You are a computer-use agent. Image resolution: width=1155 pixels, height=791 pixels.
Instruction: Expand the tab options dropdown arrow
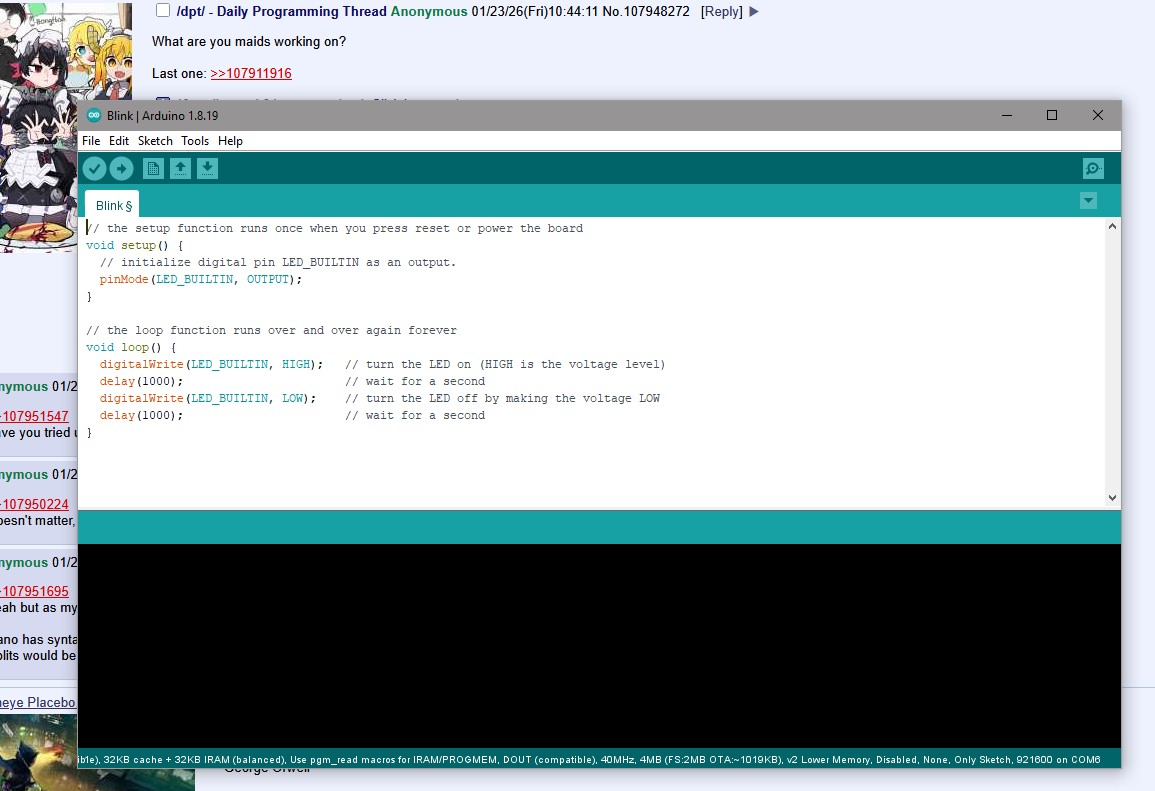click(1088, 200)
